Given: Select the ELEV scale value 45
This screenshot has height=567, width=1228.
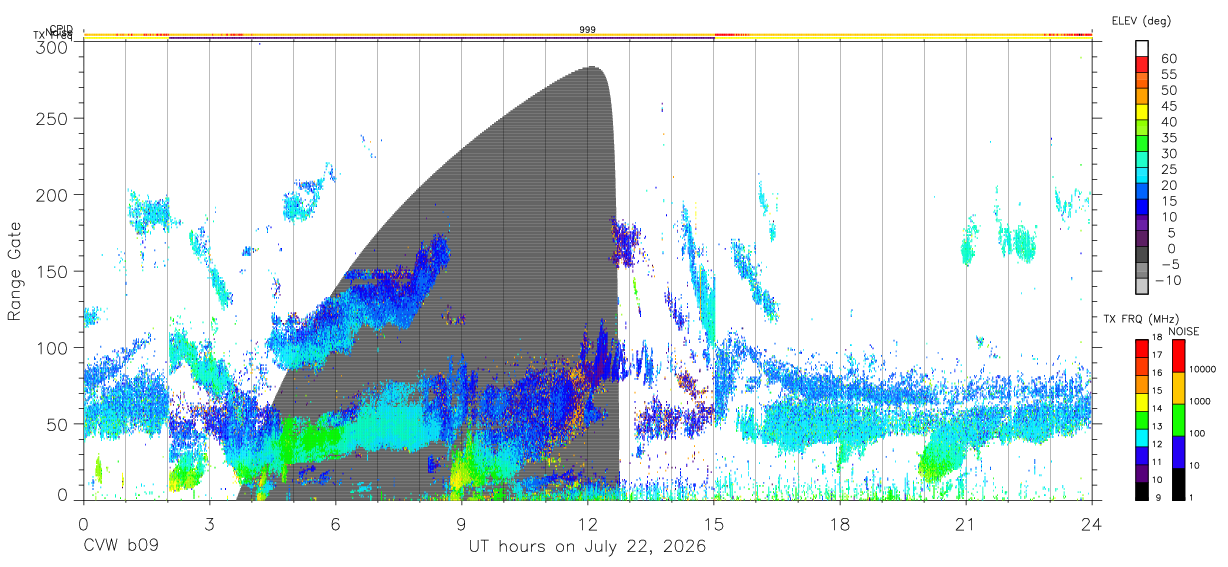Looking at the screenshot, I should click(x=1168, y=106).
